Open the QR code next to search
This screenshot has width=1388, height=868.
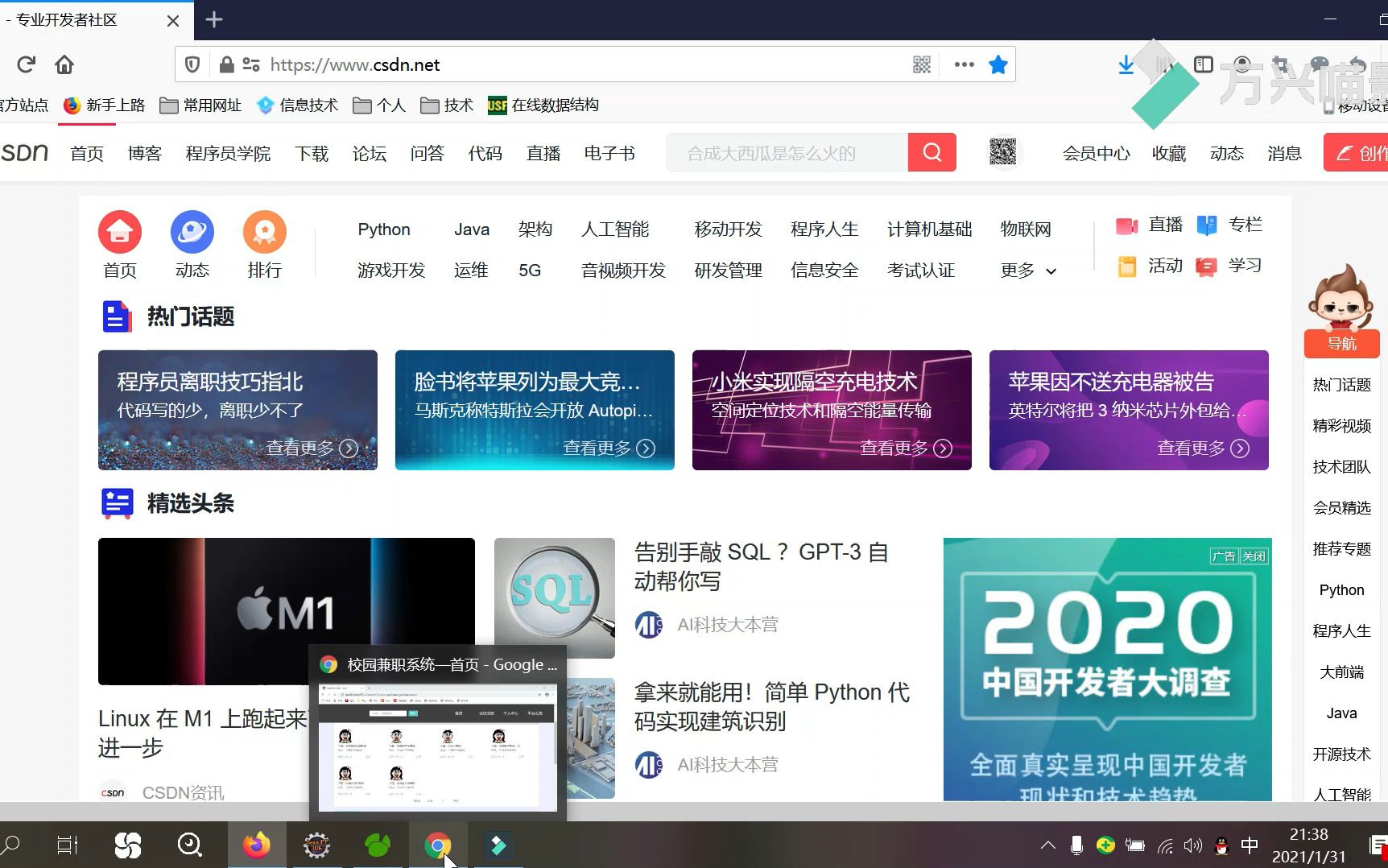(x=1002, y=151)
